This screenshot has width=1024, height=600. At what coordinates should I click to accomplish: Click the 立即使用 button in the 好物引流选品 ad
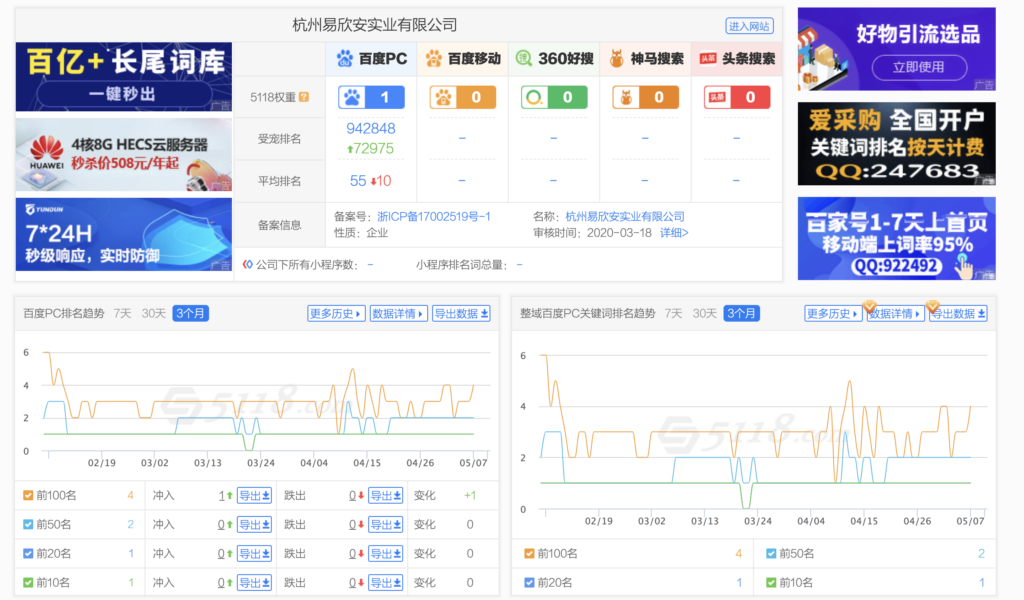(x=919, y=67)
